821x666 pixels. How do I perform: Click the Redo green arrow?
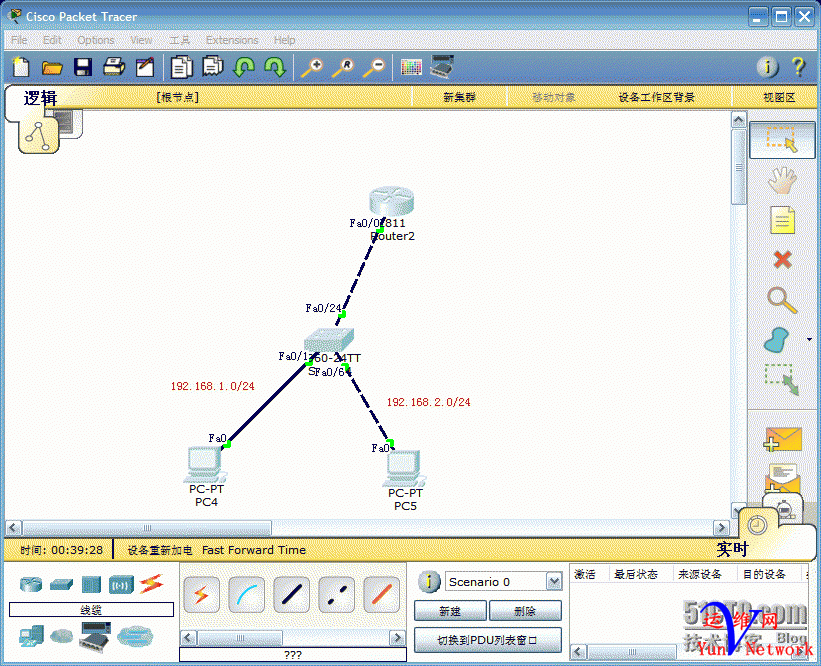pyautogui.click(x=275, y=67)
